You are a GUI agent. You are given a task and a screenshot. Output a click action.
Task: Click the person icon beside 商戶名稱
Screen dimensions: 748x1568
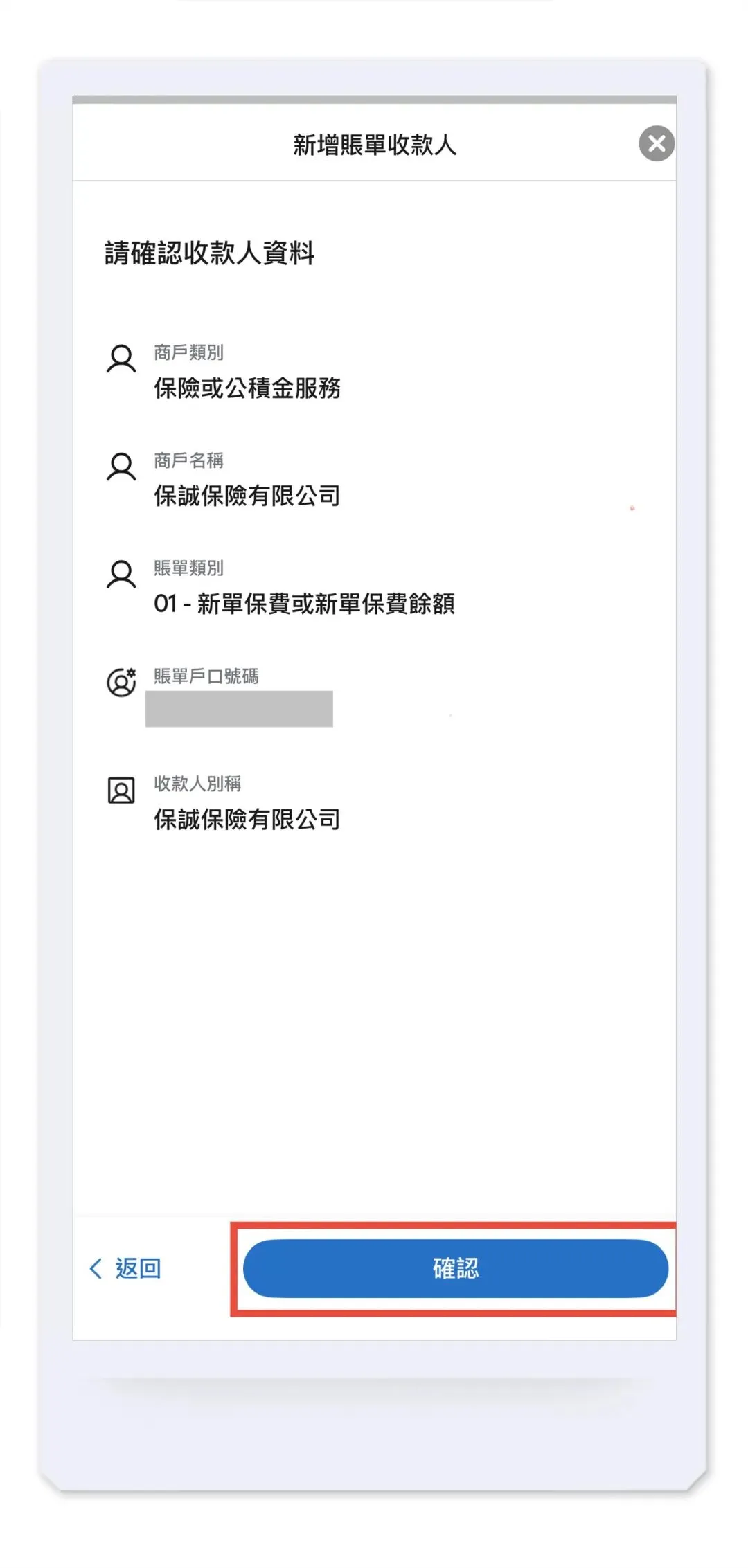click(x=121, y=467)
